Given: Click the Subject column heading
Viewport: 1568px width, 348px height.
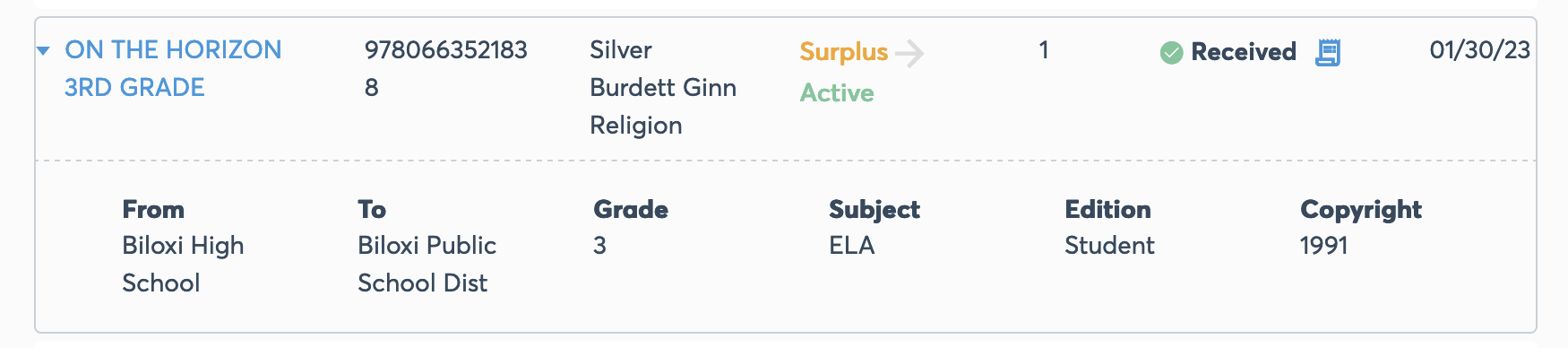Looking at the screenshot, I should coord(874,210).
